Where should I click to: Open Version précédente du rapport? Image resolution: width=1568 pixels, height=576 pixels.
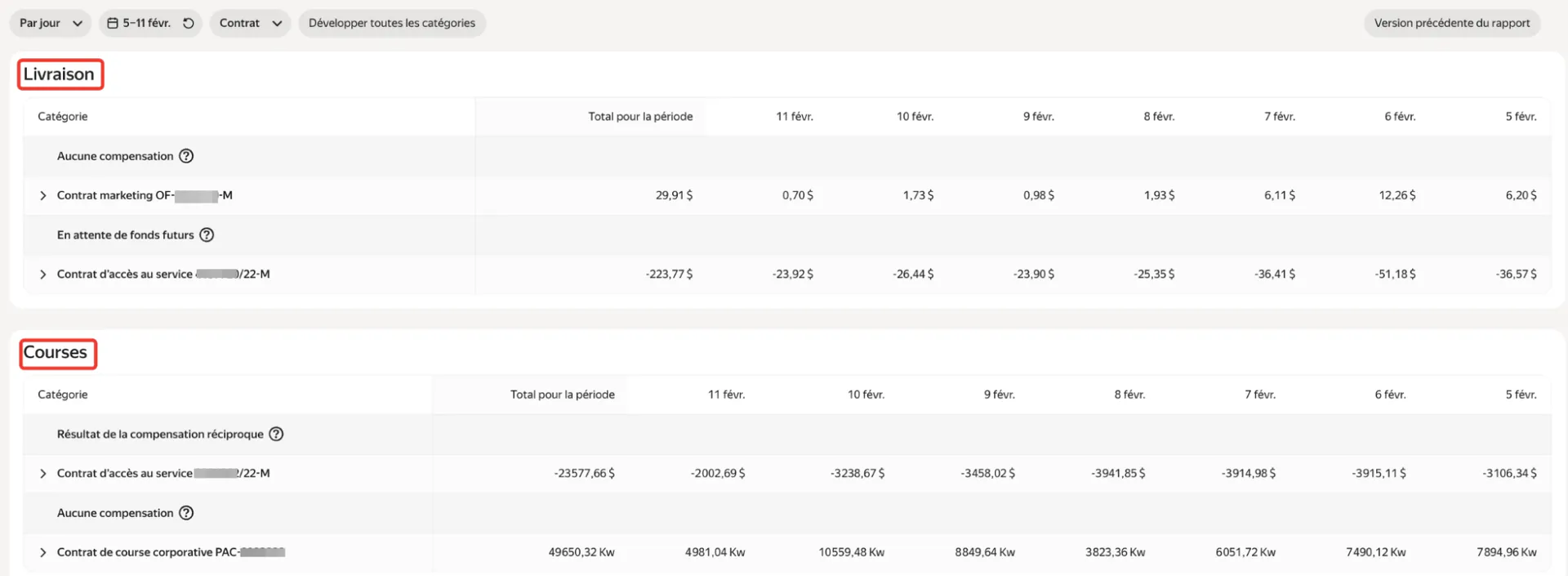coord(1452,23)
